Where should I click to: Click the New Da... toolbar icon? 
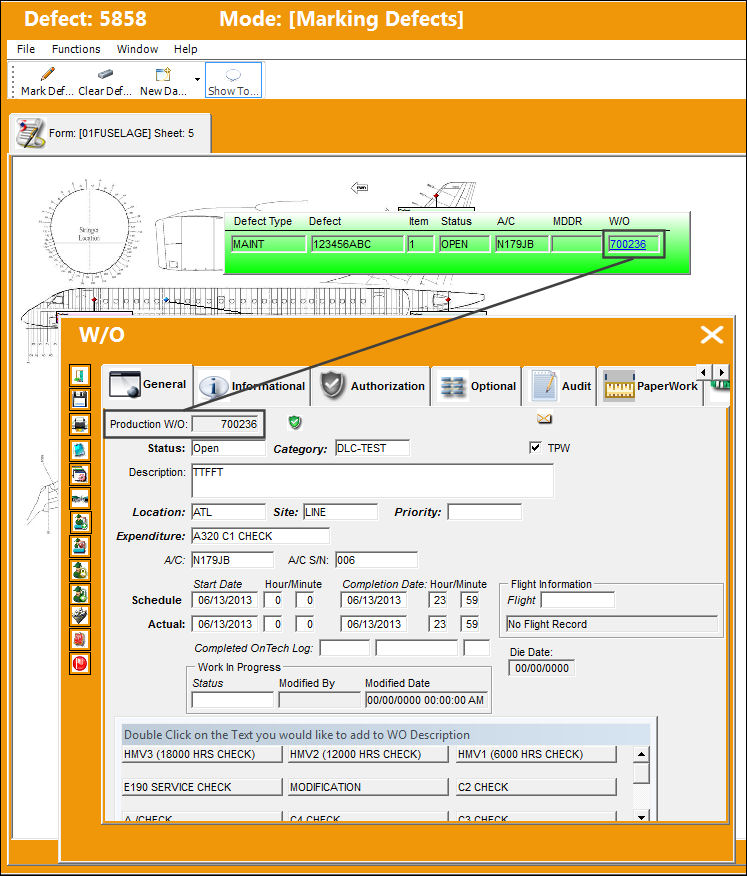pos(163,80)
